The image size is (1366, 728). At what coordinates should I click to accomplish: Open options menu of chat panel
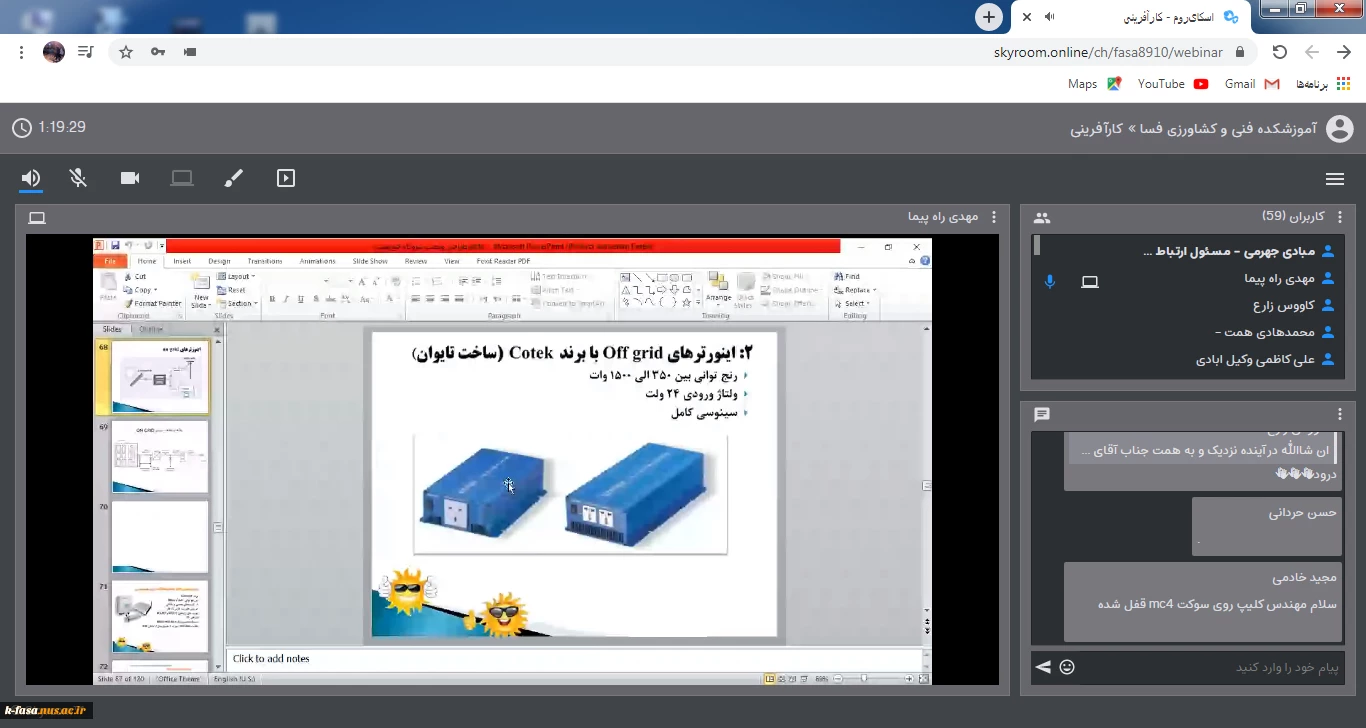click(1341, 414)
